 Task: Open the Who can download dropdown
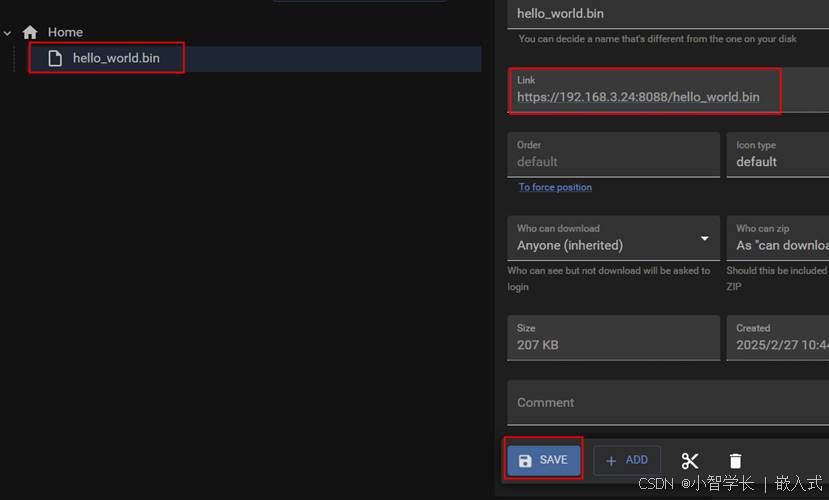pyautogui.click(x=613, y=238)
